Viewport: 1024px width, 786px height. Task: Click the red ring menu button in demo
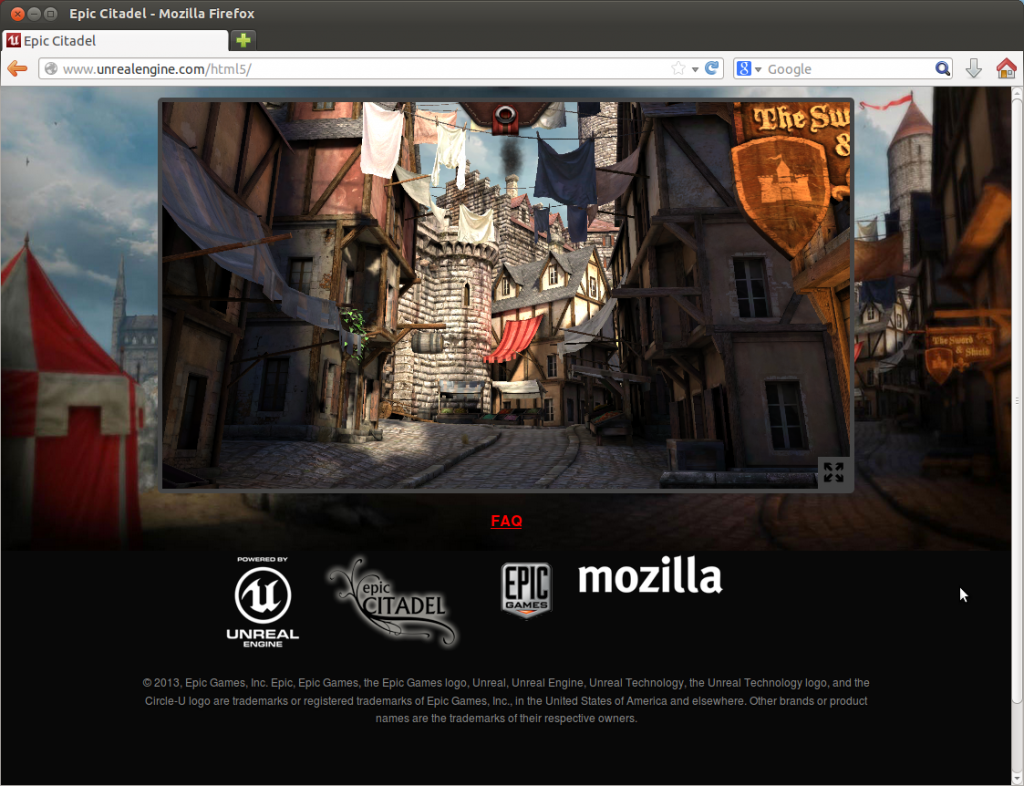click(x=505, y=118)
